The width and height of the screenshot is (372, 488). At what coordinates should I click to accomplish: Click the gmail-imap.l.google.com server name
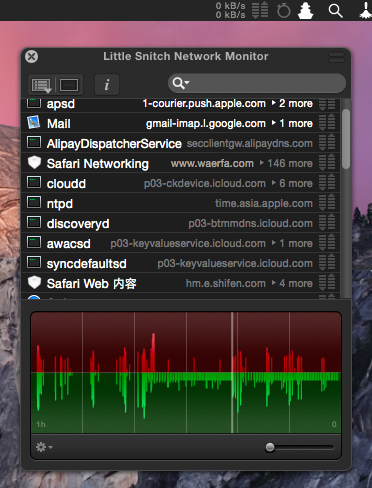206,124
